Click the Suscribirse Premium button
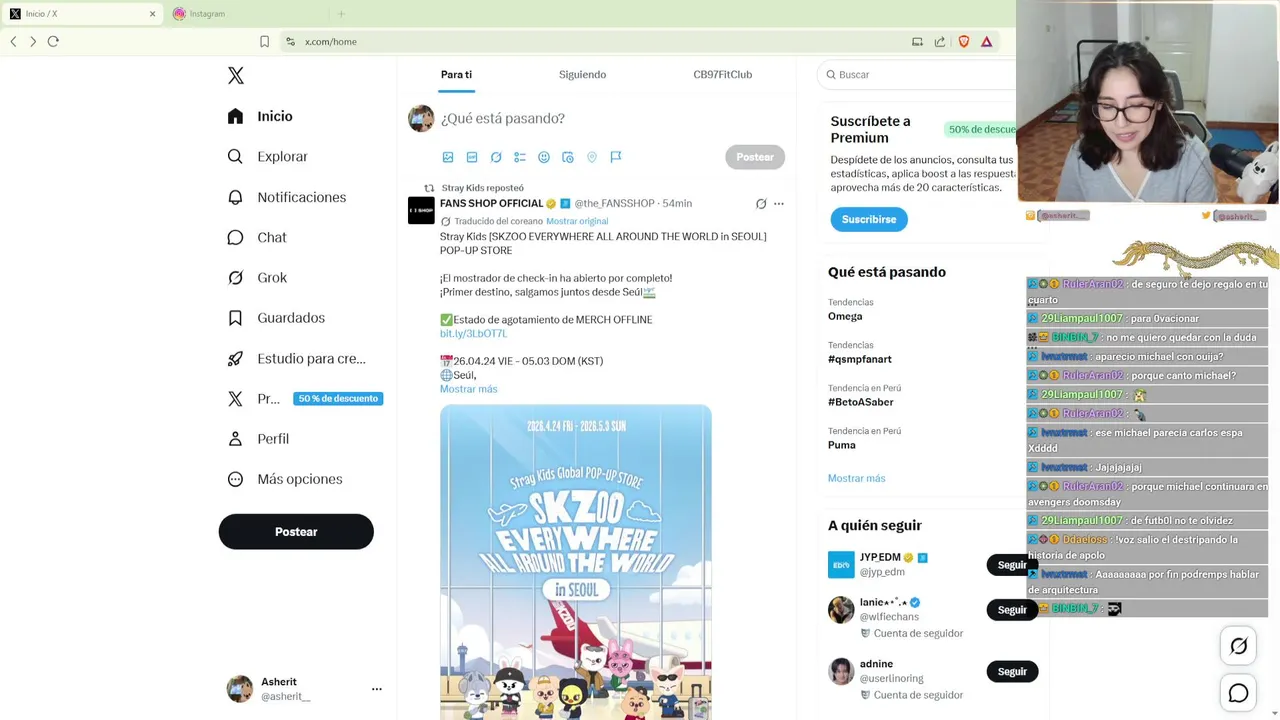The width and height of the screenshot is (1280, 720). click(x=869, y=219)
